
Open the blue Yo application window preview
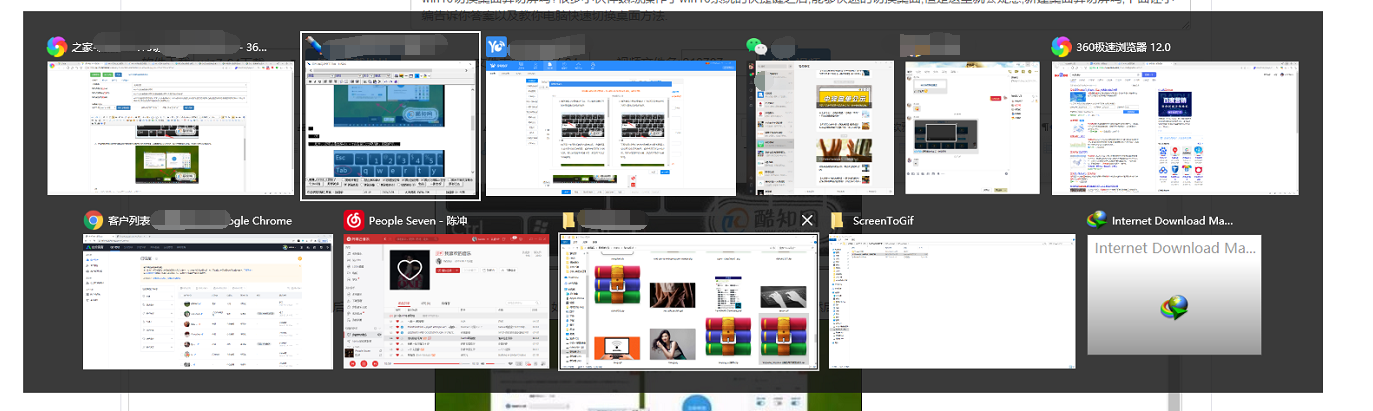pos(610,126)
